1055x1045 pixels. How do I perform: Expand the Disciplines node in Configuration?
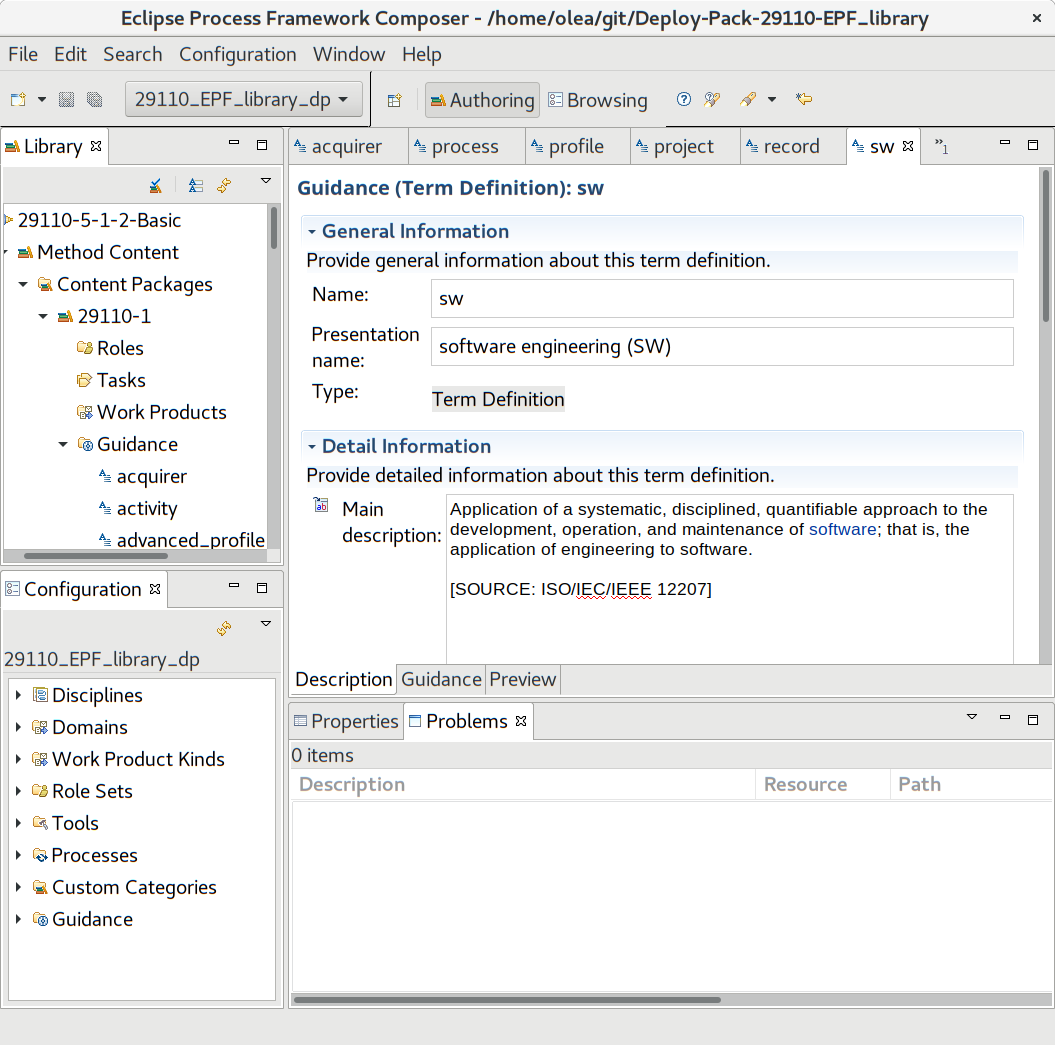[18, 694]
